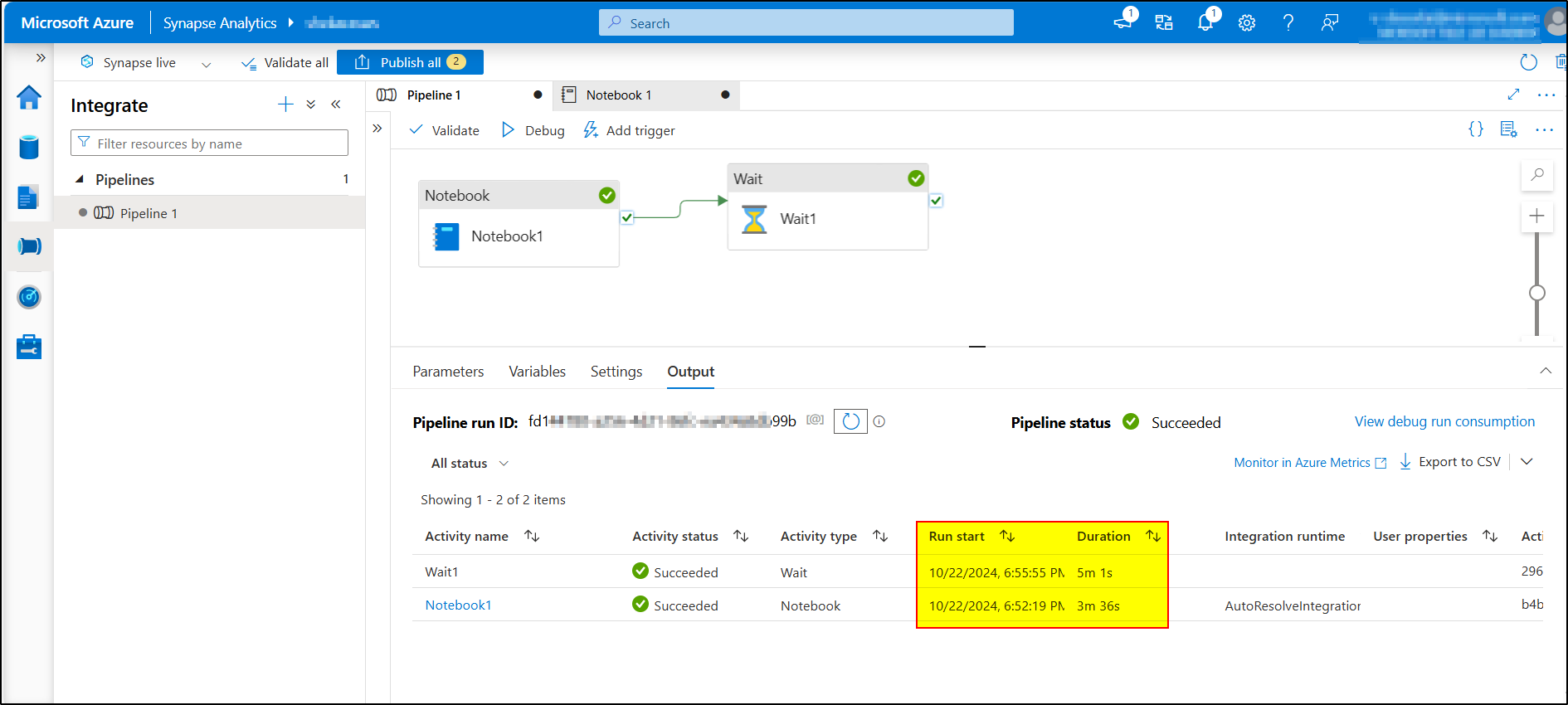This screenshot has width=1568, height=705.
Task: Sort by Duration column
Action: coord(1153,537)
